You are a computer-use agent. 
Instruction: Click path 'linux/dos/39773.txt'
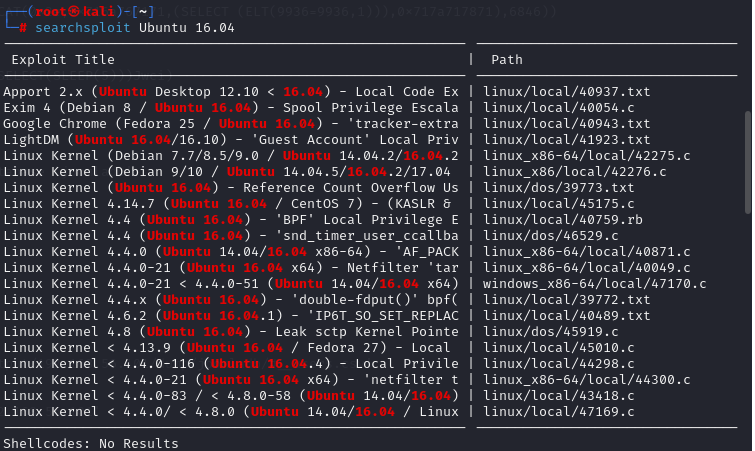click(559, 188)
